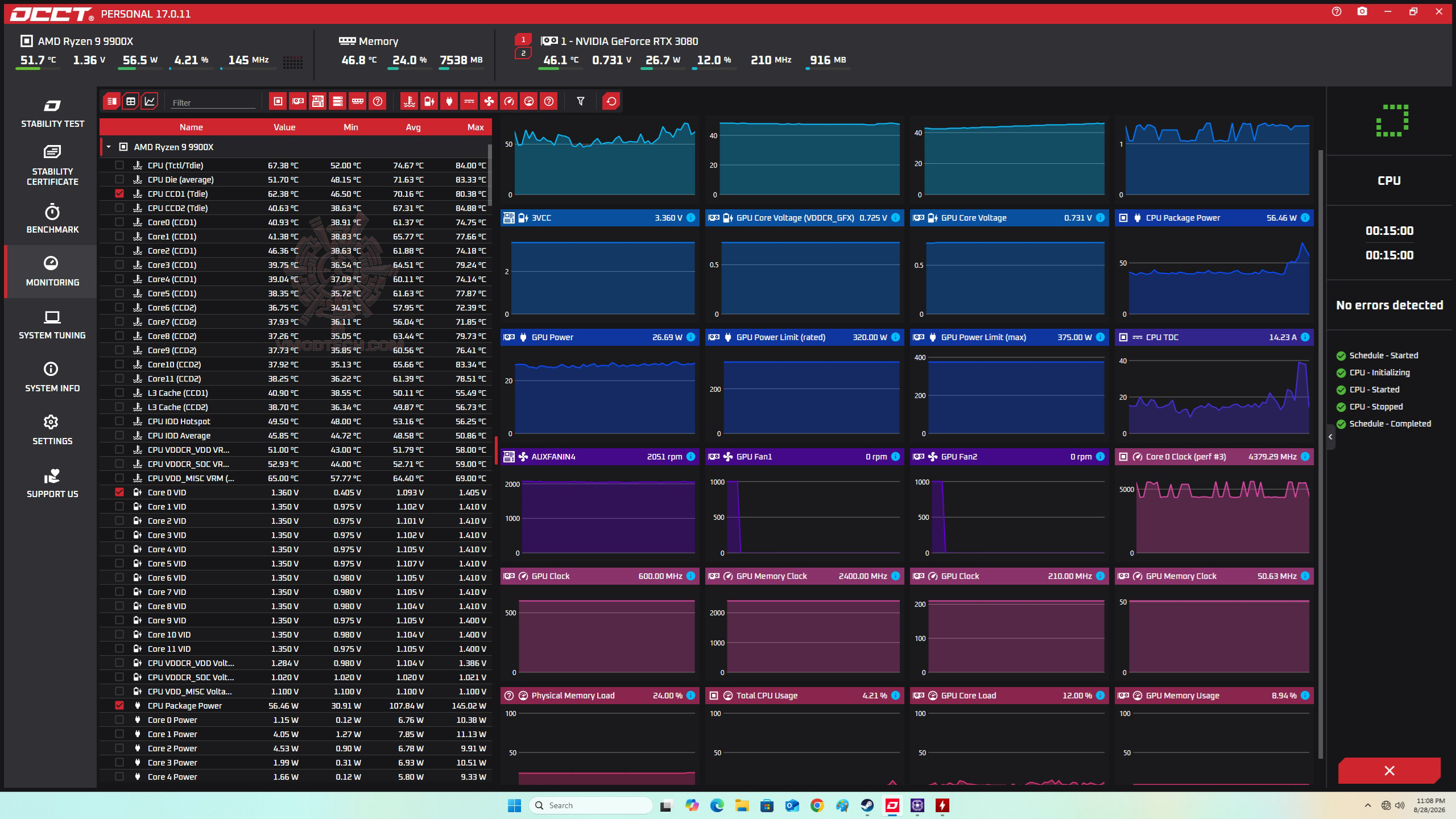The image size is (1456, 819).
Task: Toggle the clock speedometer sensor filter icon
Action: coord(508,102)
